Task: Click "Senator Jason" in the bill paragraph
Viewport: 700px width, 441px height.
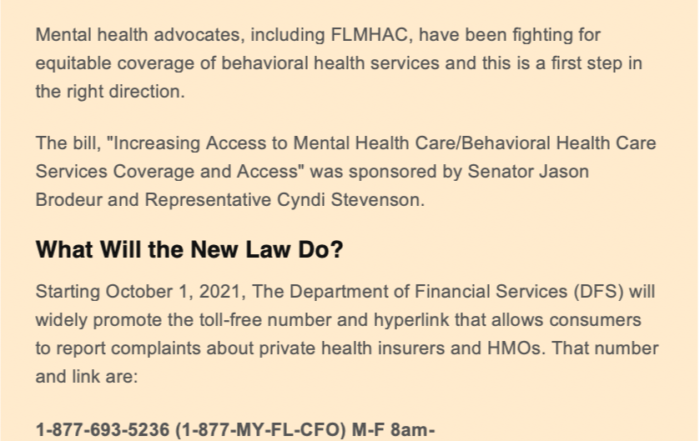Action: click(x=528, y=171)
